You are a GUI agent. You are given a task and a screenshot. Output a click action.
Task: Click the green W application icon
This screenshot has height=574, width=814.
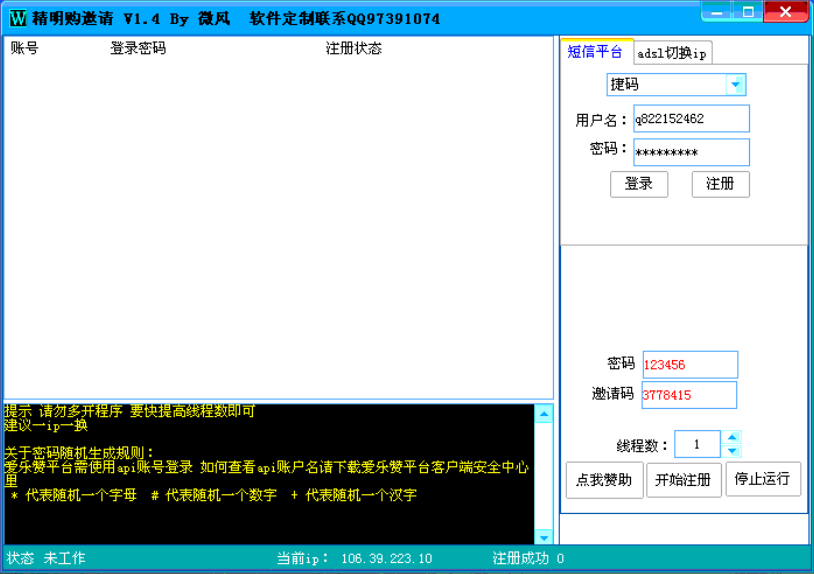click(x=18, y=19)
